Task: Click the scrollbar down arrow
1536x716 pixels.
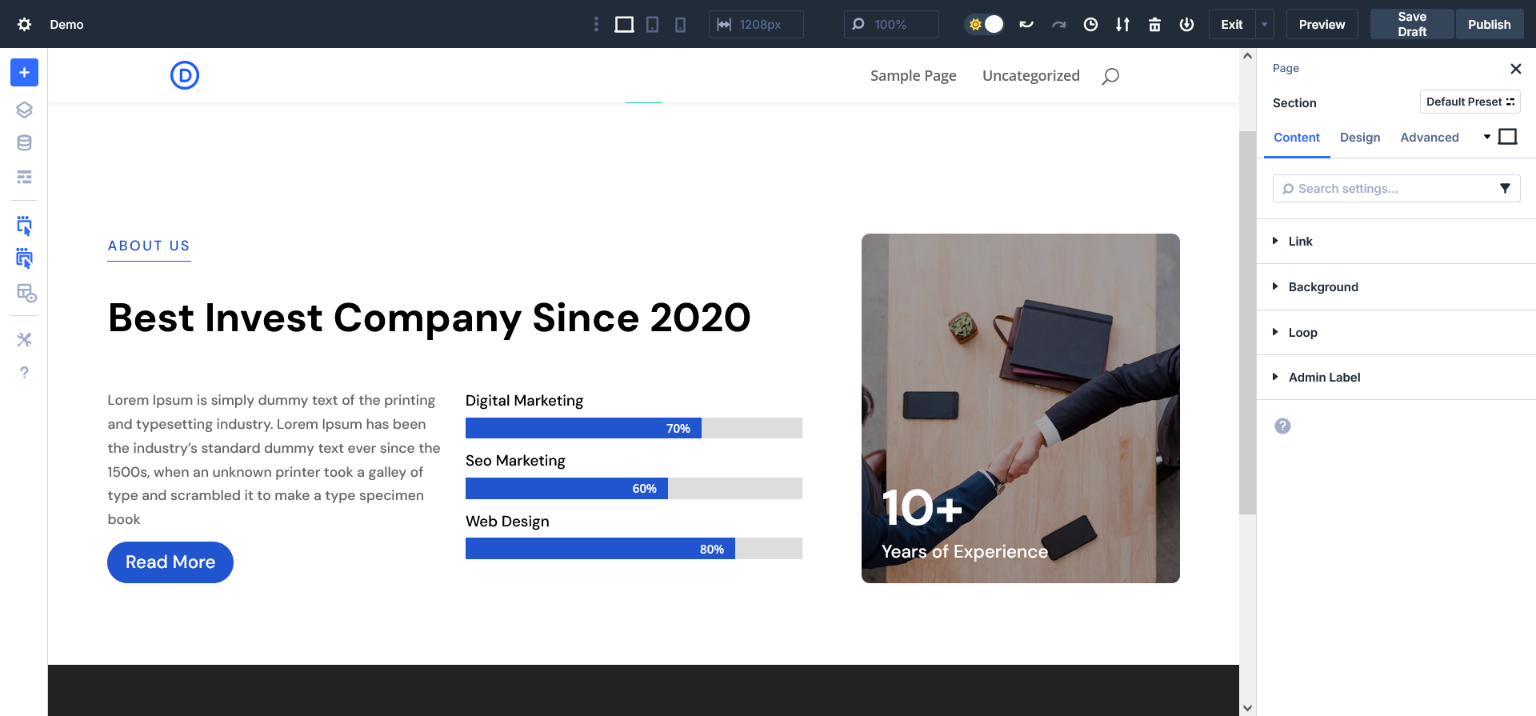Action: 1247,707
